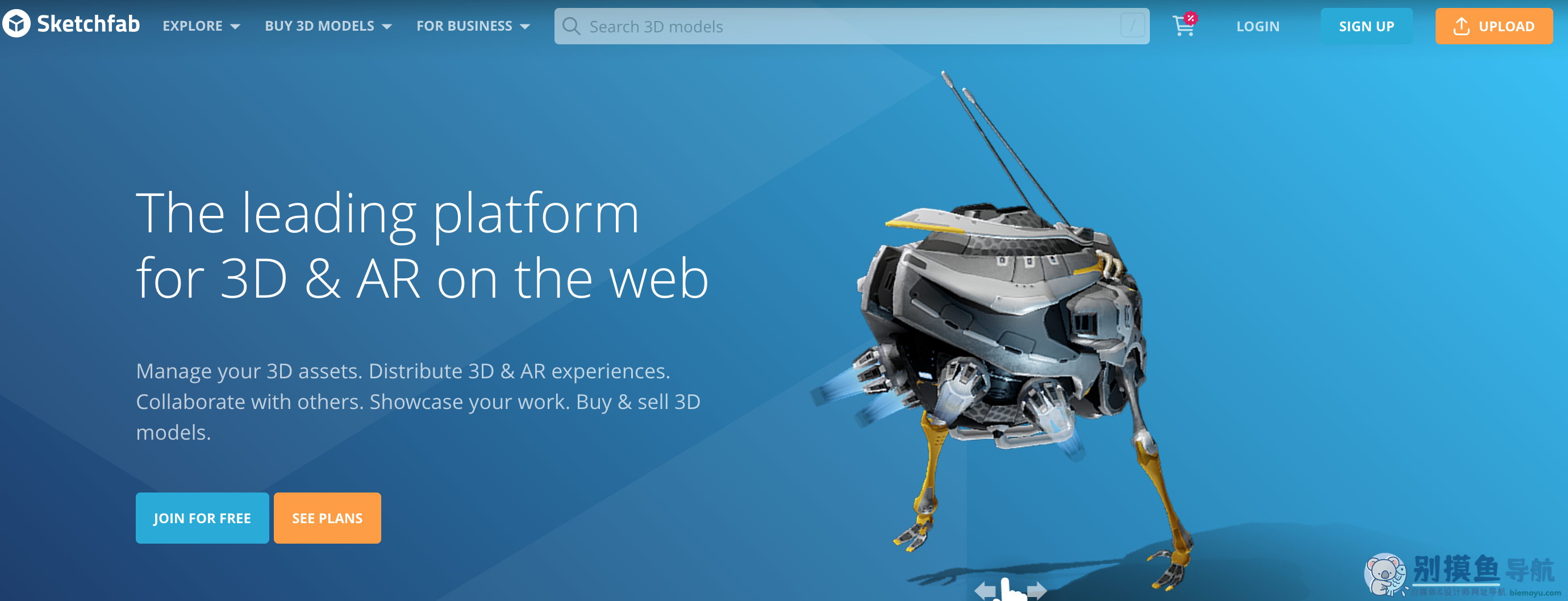Click the Sketchfab cube logo
The height and width of the screenshot is (601, 1568).
coord(16,24)
